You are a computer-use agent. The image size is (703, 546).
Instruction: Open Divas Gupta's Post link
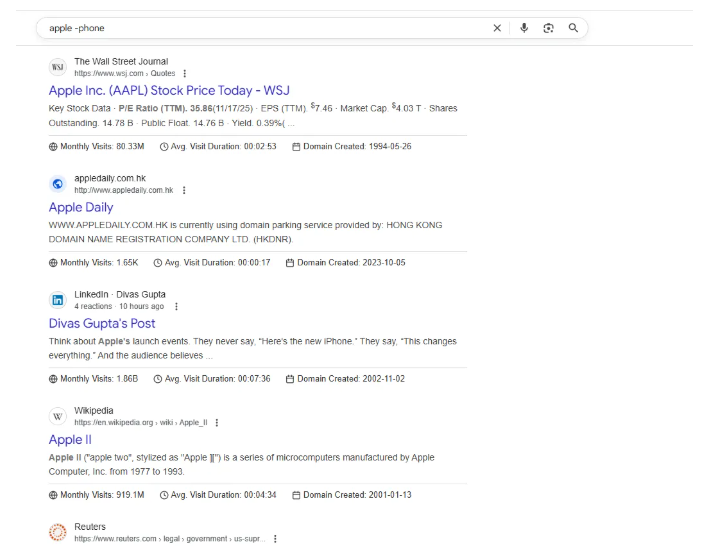102,323
